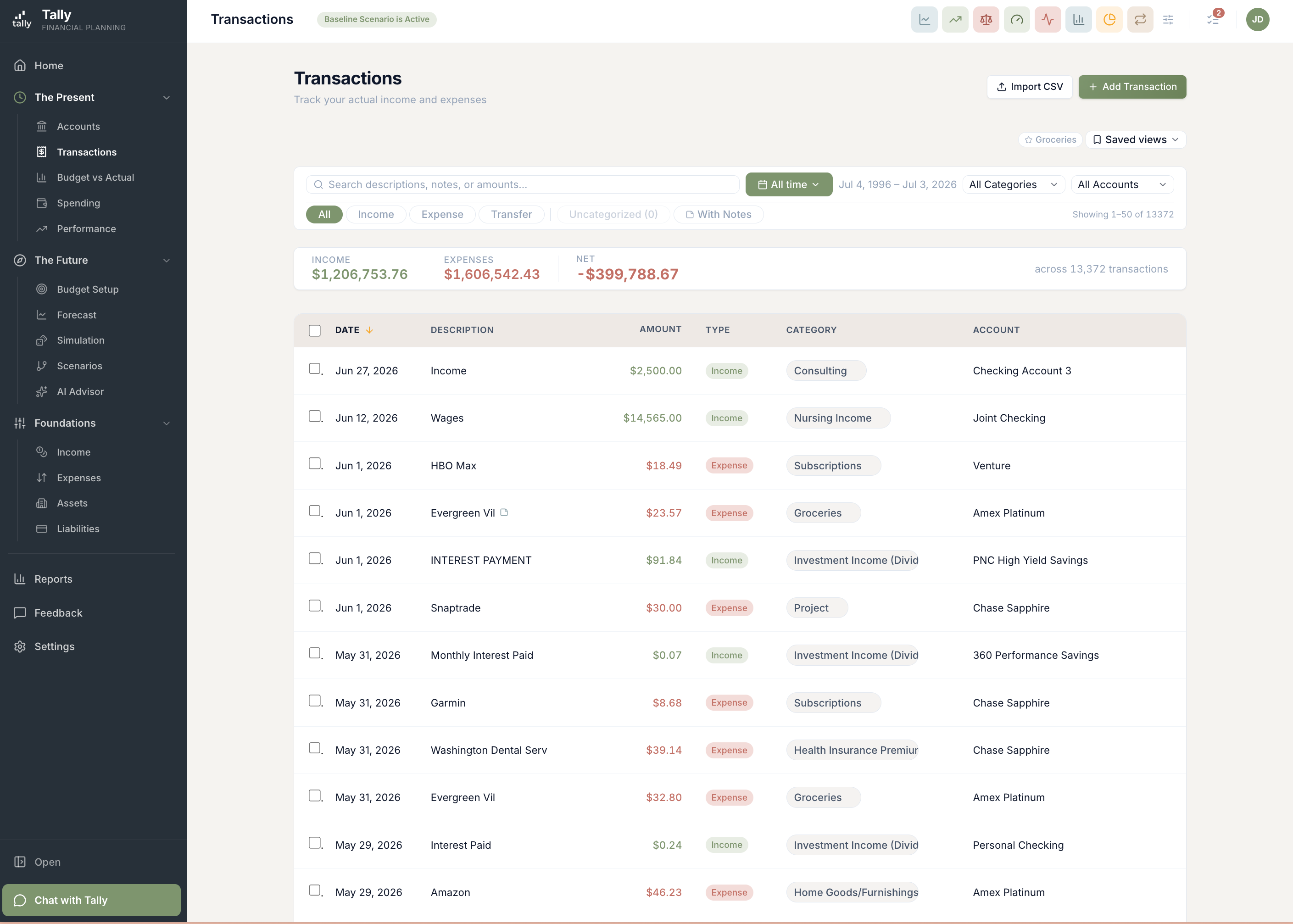Check the Snaptrade row checkbox
This screenshot has width=1293, height=924.
315,606
